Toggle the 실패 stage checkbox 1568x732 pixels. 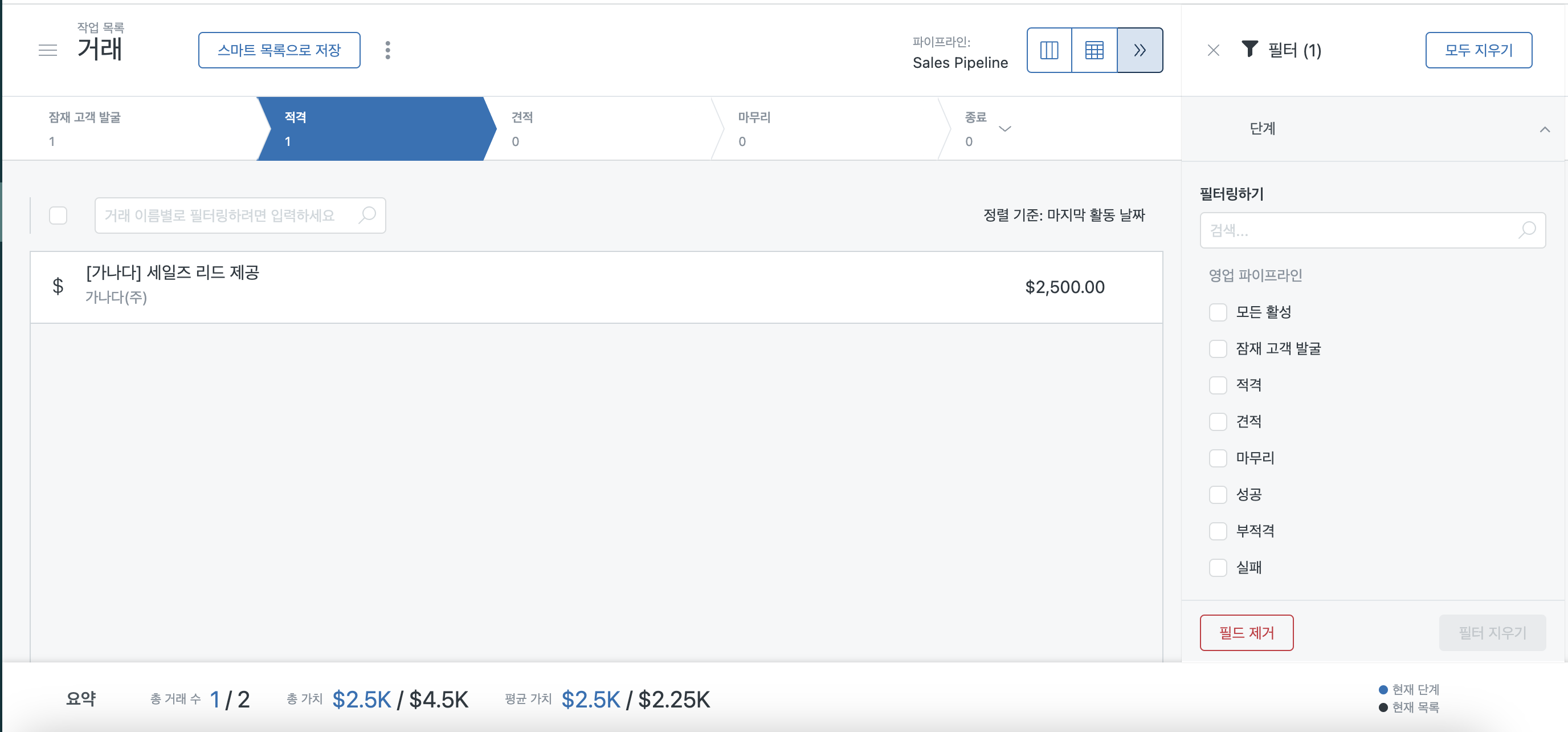(1218, 568)
